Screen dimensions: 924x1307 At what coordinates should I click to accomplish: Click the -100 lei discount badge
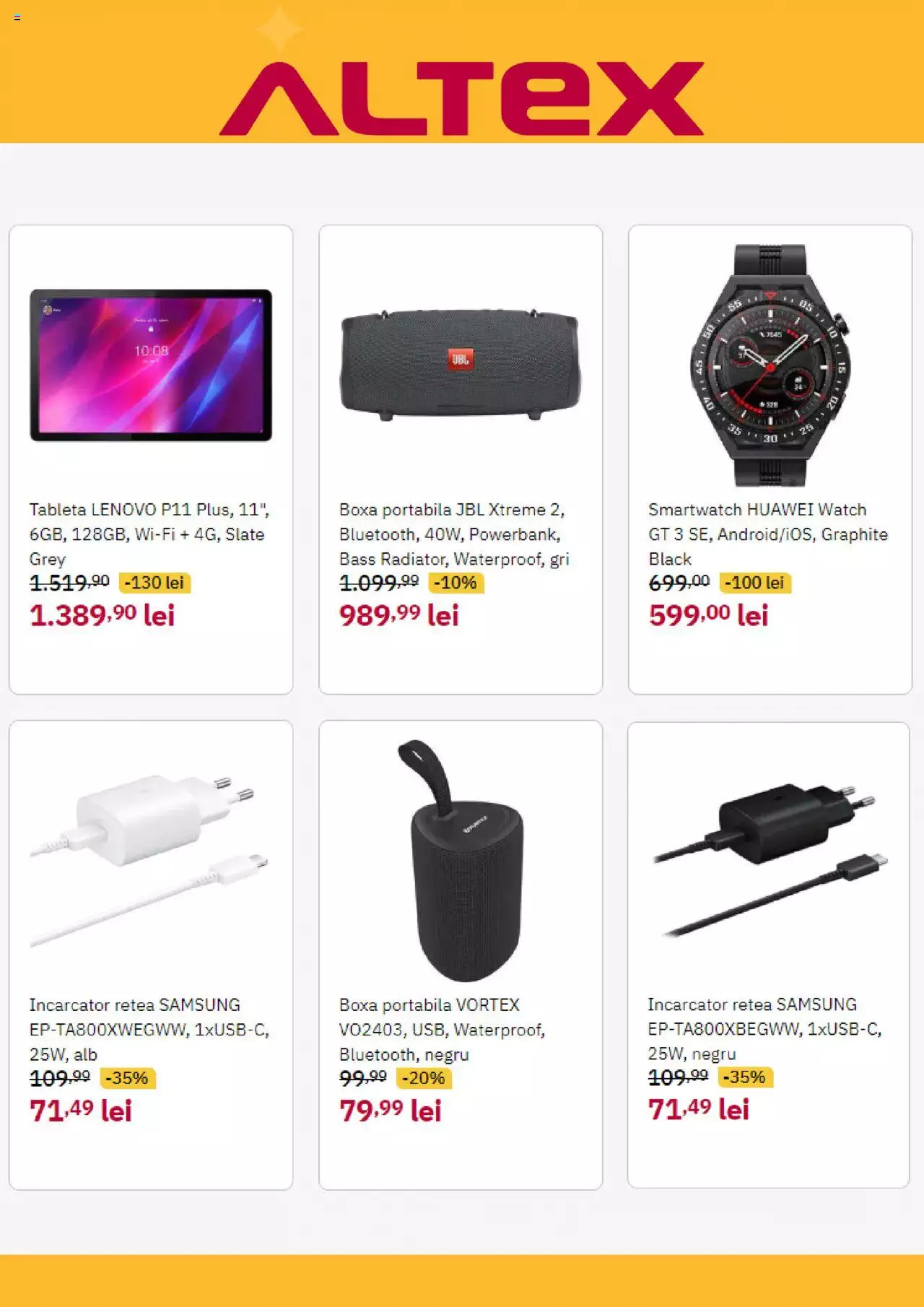tap(755, 583)
